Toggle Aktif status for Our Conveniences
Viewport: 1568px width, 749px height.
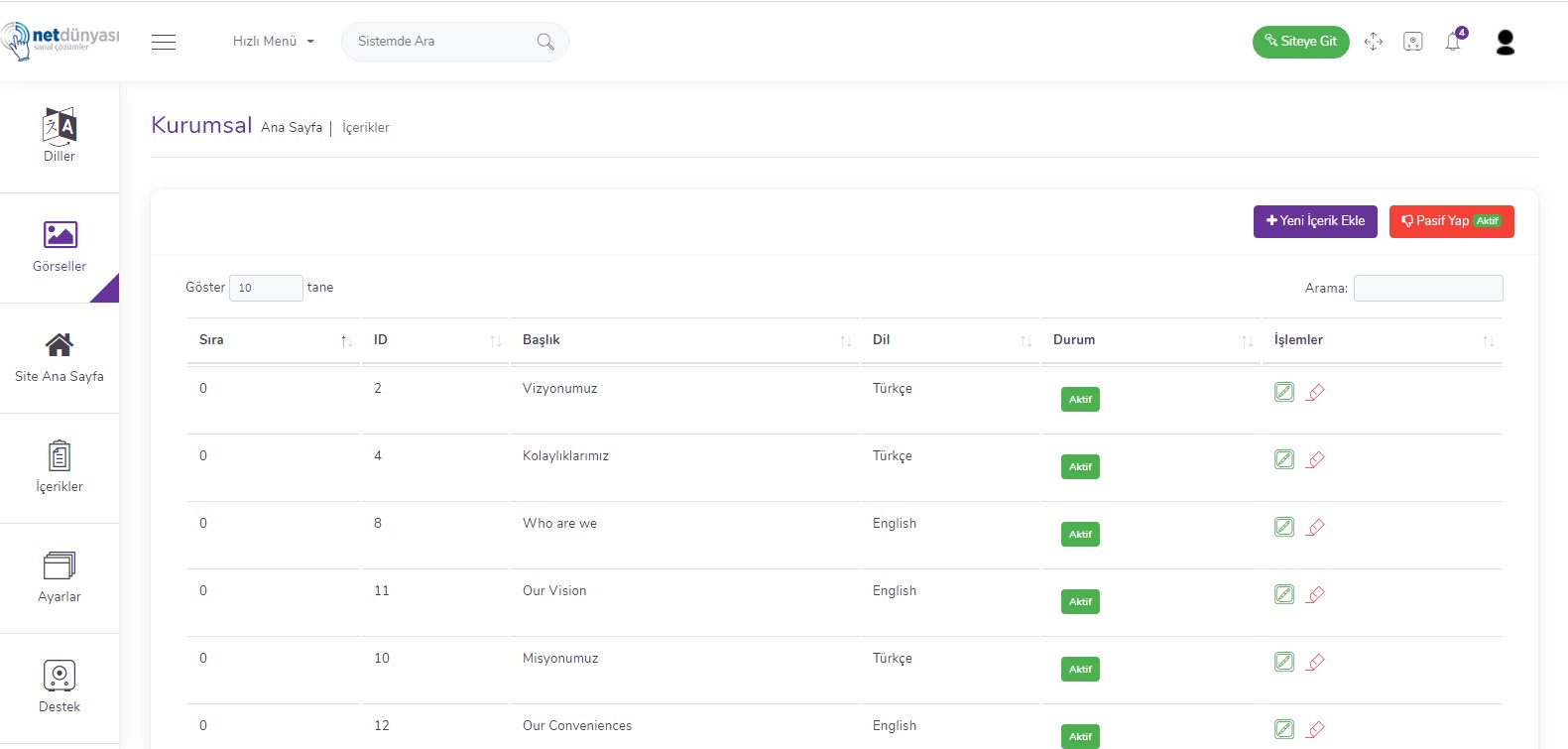click(1080, 736)
